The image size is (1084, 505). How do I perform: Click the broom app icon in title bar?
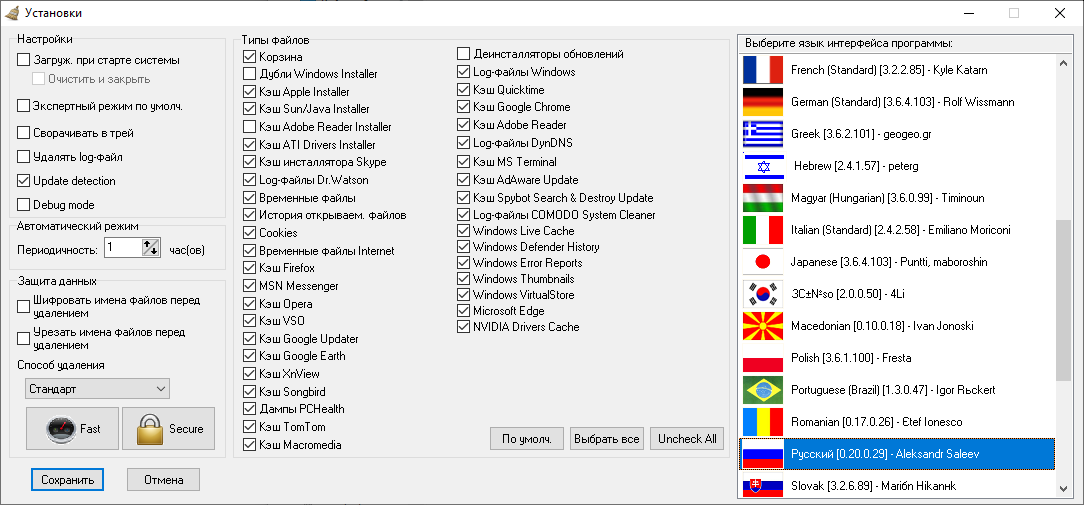pyautogui.click(x=12, y=12)
